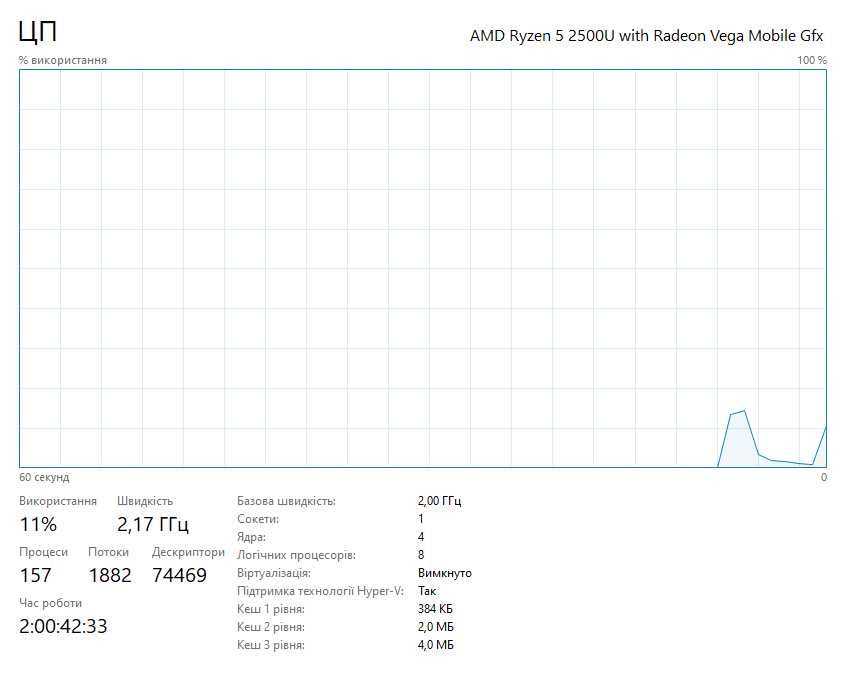
Task: Select the 2,0 МБ cache value
Action: [435, 627]
